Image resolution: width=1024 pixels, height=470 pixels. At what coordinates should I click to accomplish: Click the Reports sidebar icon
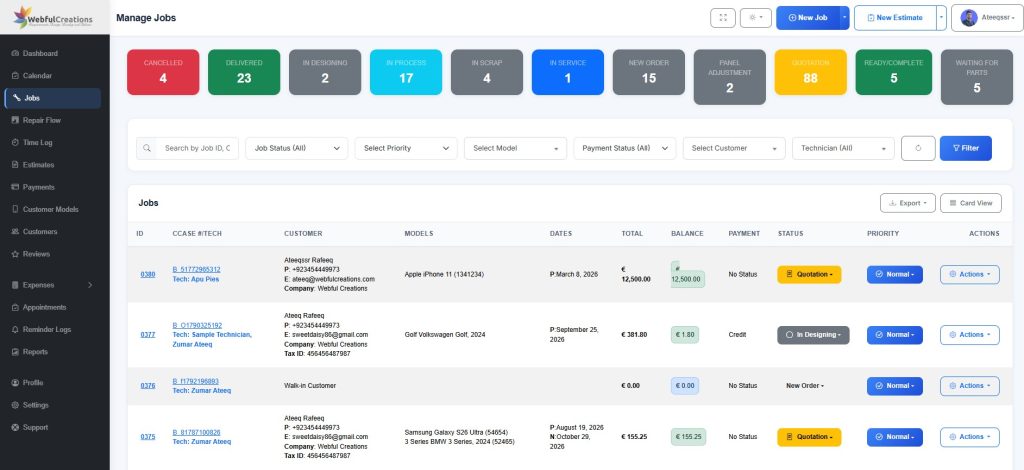(16, 352)
